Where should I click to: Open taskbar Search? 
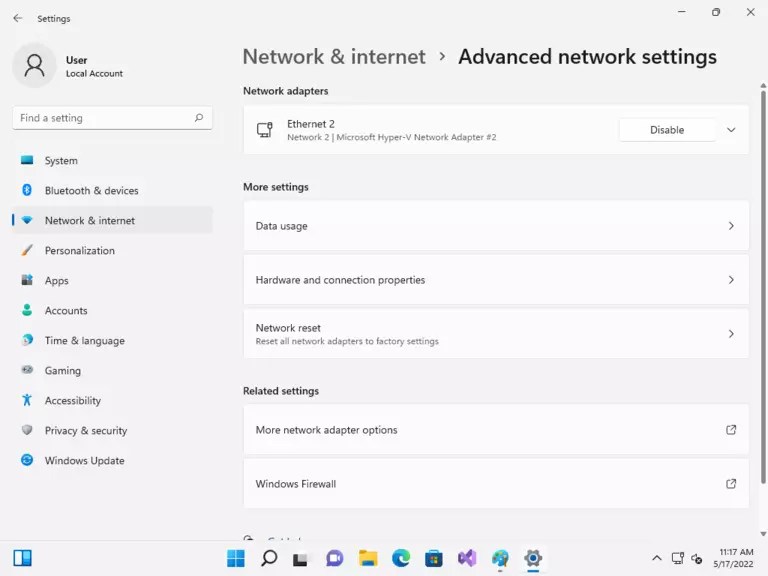[x=269, y=558]
